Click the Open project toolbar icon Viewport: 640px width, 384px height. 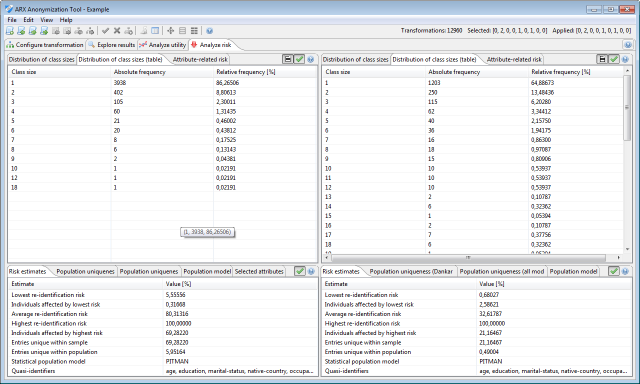pos(21,31)
